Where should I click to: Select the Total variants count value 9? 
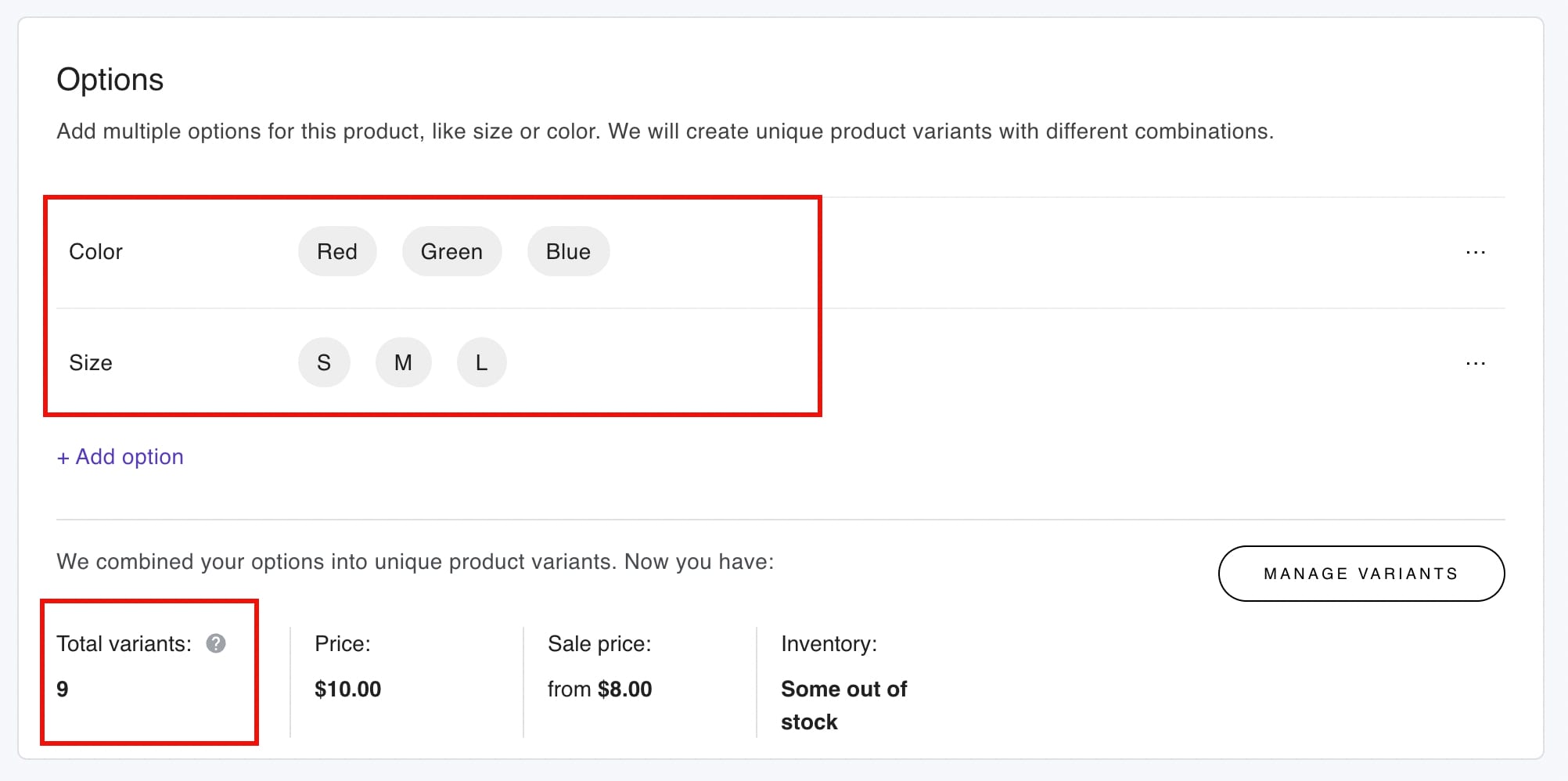[x=62, y=689]
